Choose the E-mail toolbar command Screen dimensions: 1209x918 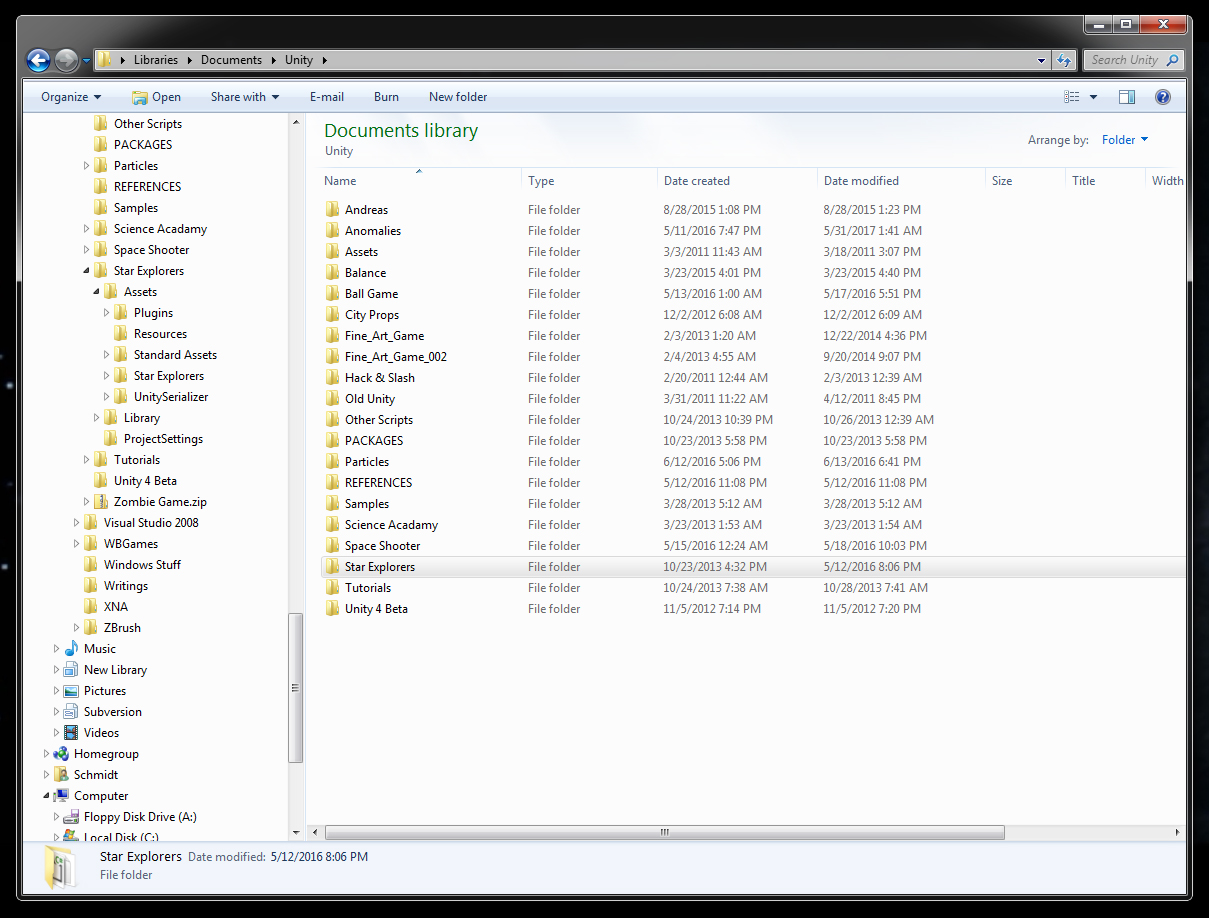[x=327, y=97]
